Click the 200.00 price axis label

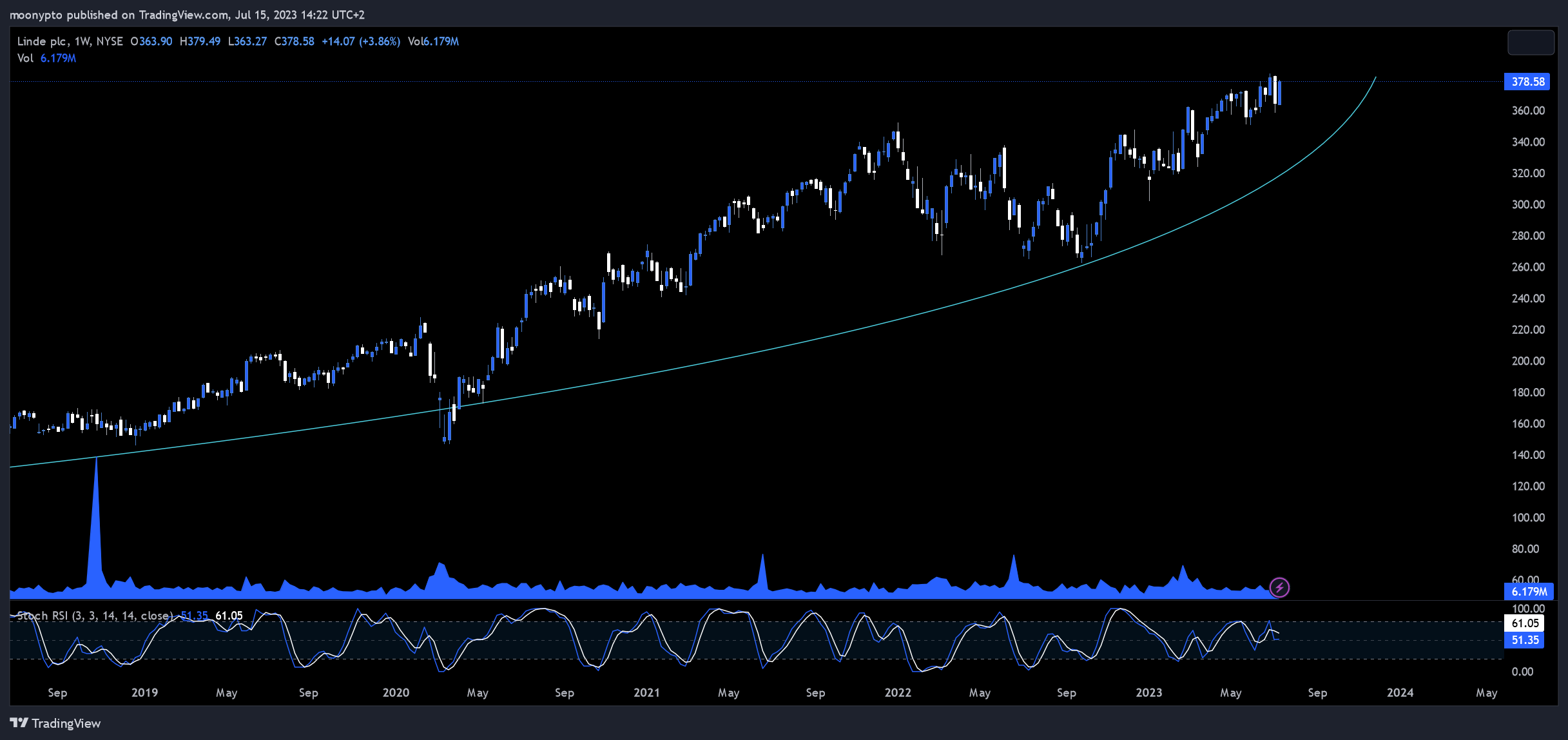(x=1528, y=361)
